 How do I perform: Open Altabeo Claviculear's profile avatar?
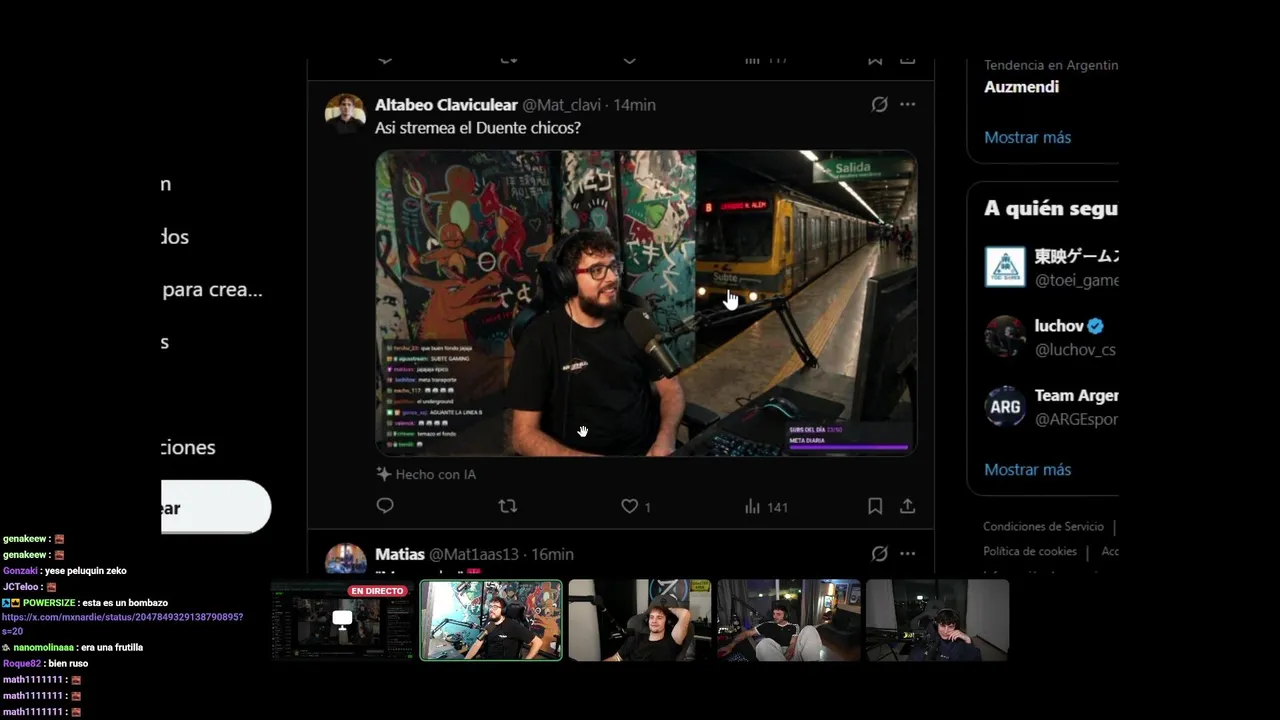(345, 114)
